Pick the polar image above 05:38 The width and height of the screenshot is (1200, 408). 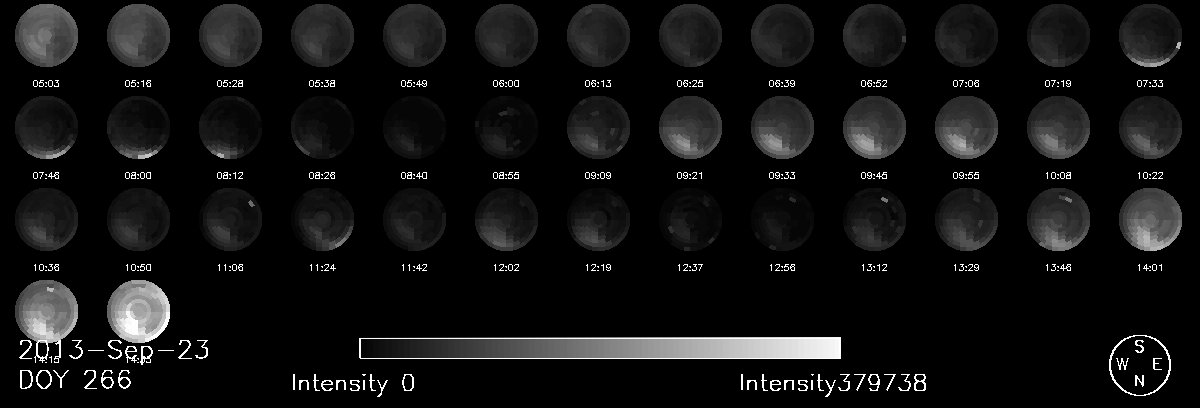323,35
